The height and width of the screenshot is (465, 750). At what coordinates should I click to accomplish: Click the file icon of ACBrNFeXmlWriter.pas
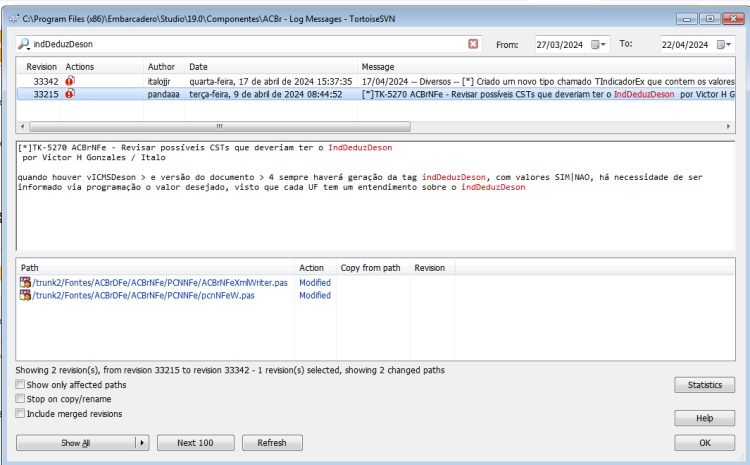pyautogui.click(x=25, y=282)
